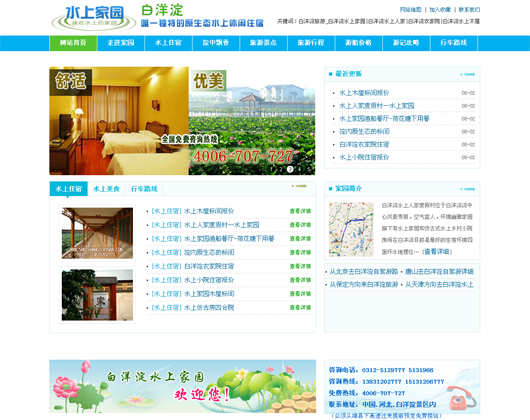
Task: Open the map thumbnail in 家园简介
Action: tap(351, 229)
